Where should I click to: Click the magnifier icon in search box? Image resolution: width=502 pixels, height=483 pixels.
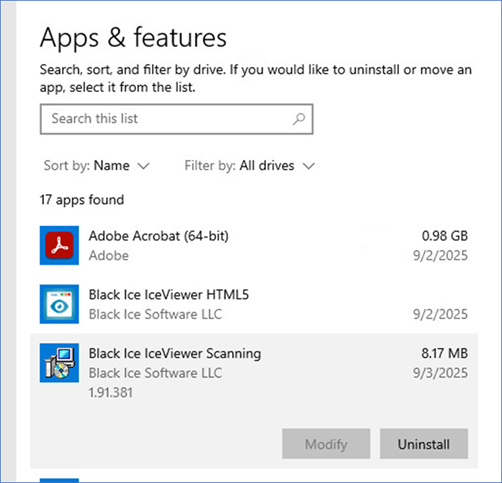[x=299, y=119]
